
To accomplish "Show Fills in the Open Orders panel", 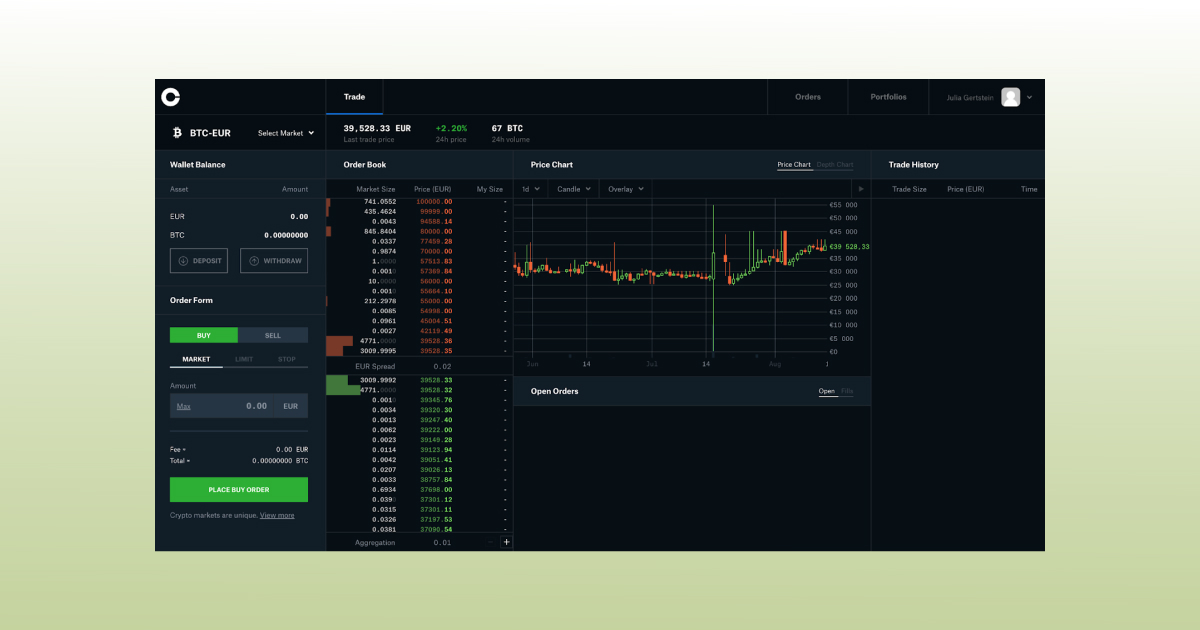I will point(847,391).
